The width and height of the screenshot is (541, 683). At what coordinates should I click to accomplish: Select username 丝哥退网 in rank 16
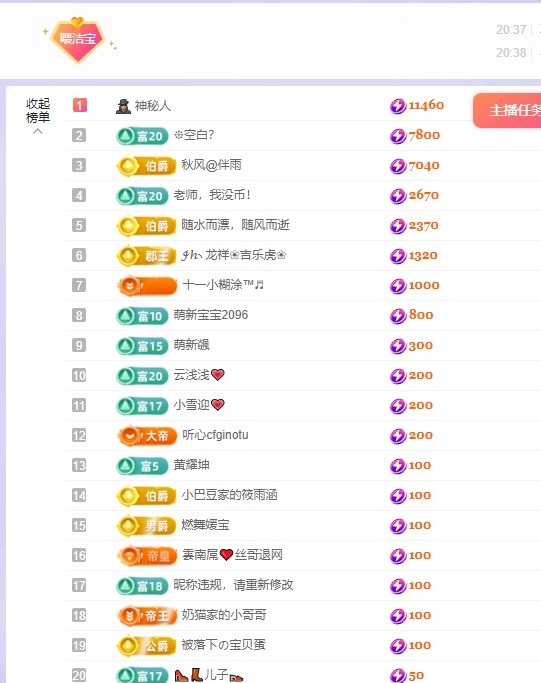click(x=259, y=555)
